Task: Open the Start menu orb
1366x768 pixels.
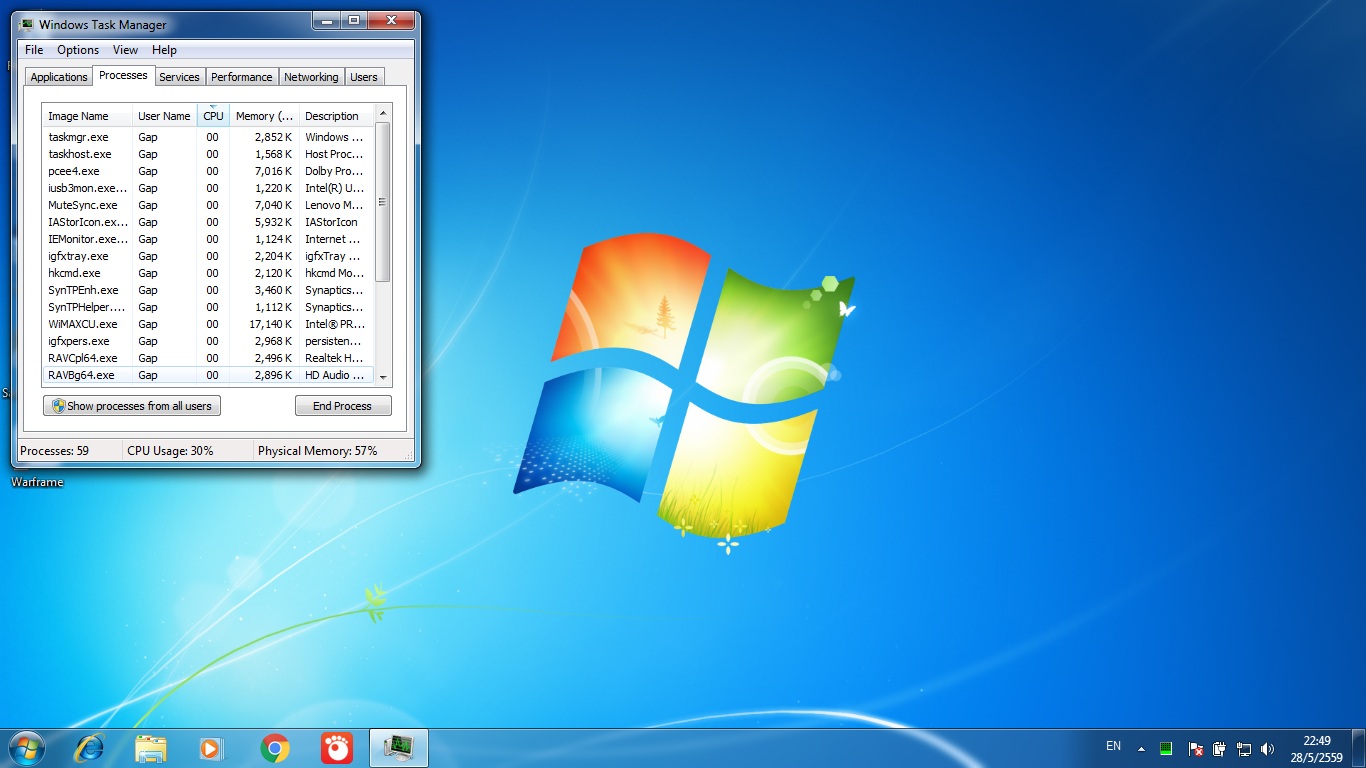Action: (x=26, y=748)
